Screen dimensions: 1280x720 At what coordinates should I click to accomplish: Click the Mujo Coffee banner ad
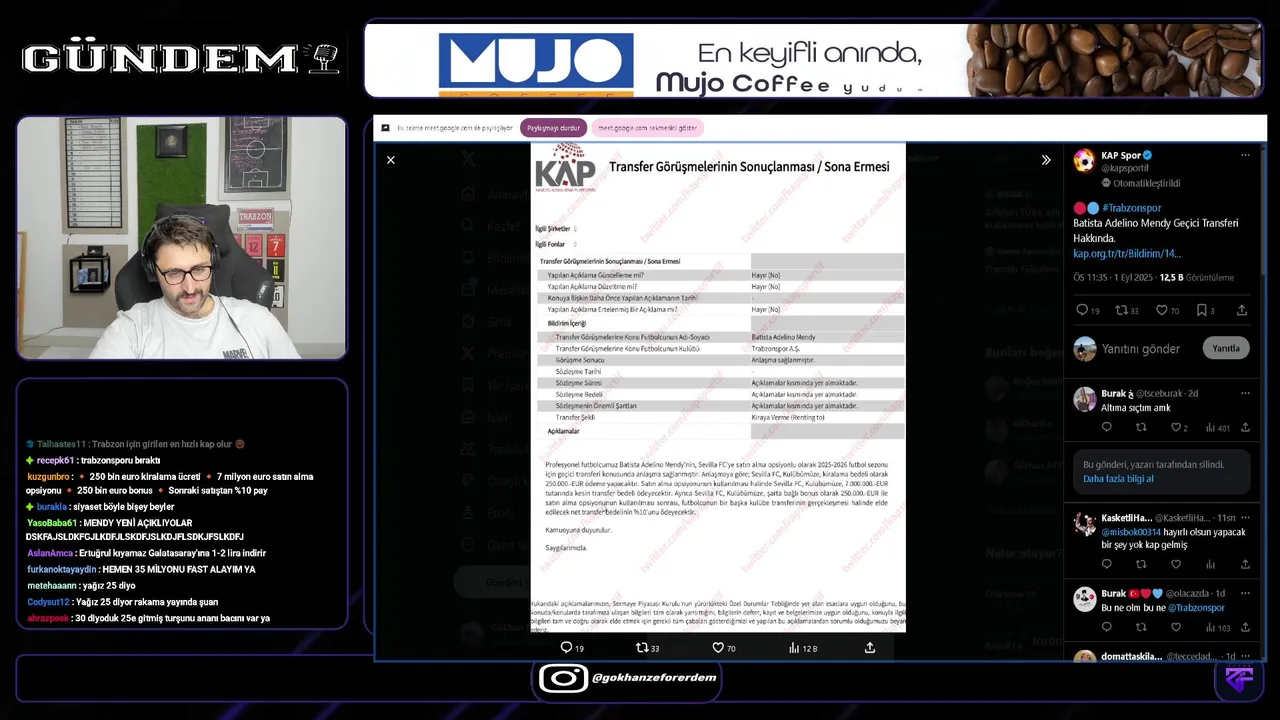click(x=813, y=60)
